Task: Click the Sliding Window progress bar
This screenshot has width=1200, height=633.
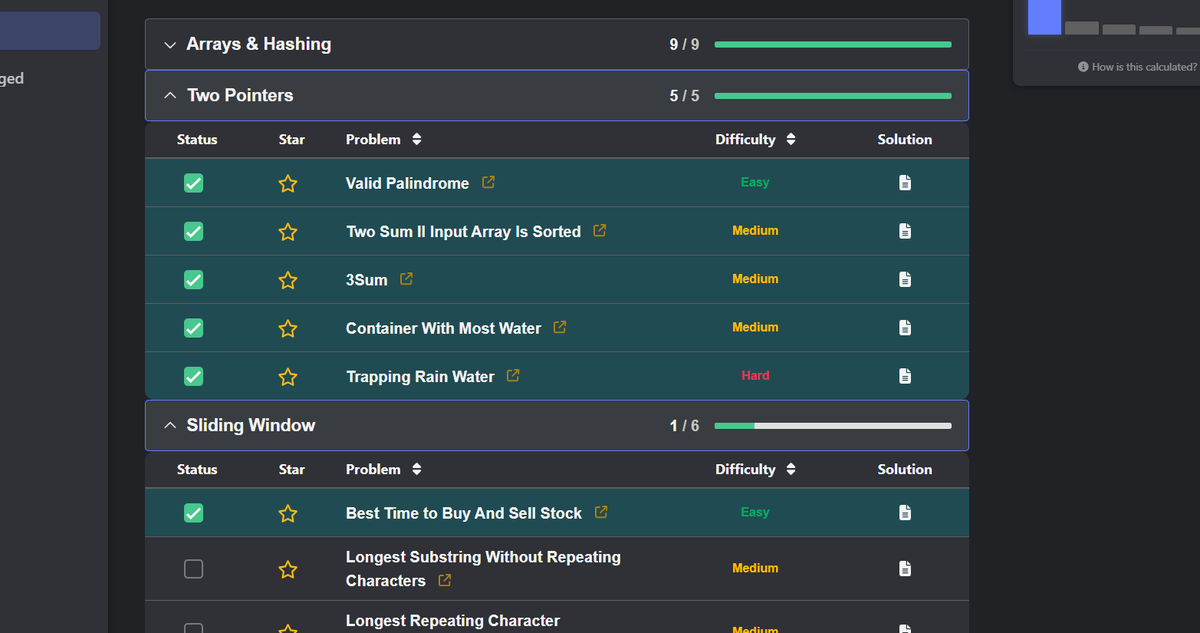Action: click(833, 426)
